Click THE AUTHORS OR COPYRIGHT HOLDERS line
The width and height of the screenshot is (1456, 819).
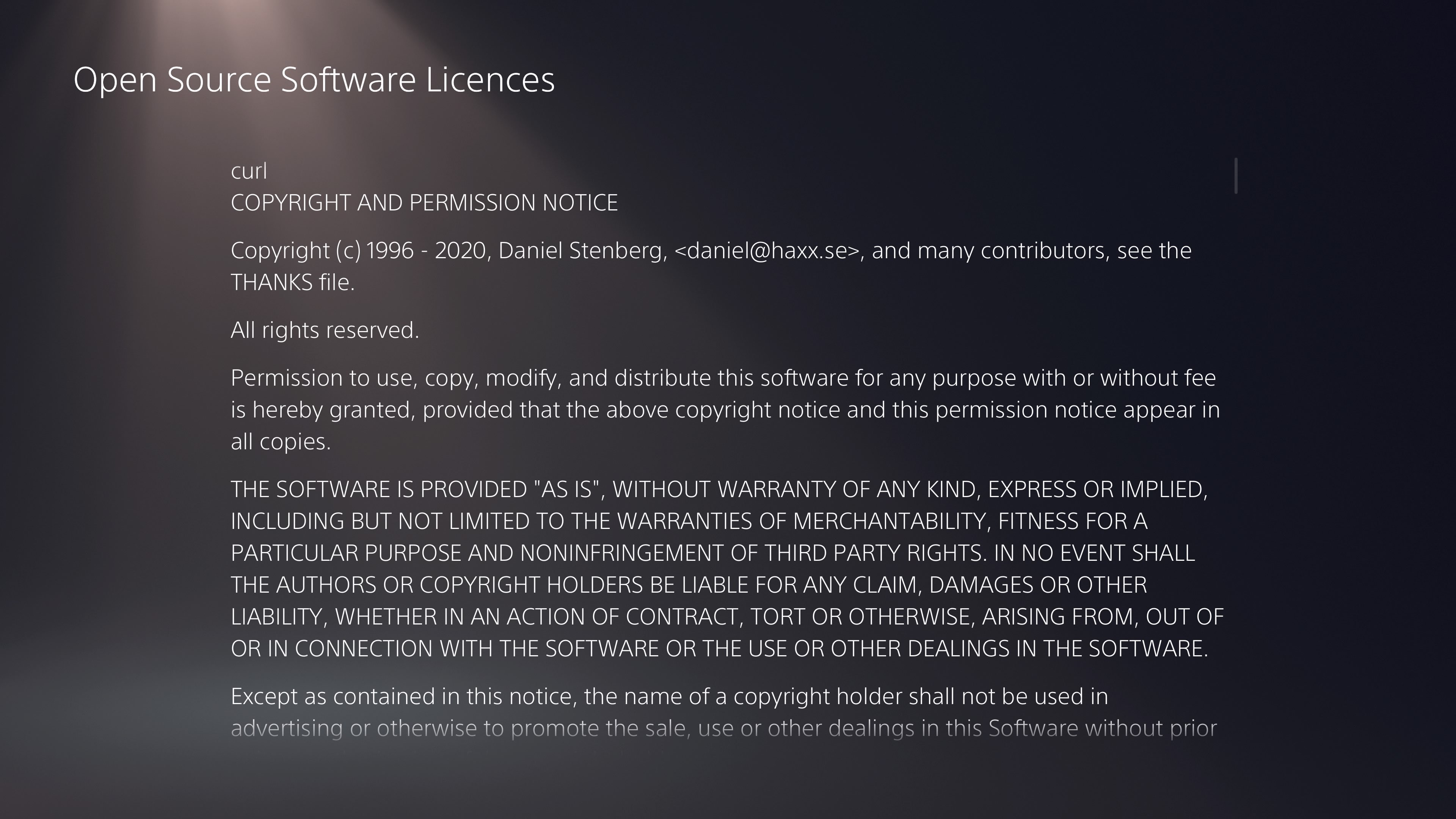689,584
